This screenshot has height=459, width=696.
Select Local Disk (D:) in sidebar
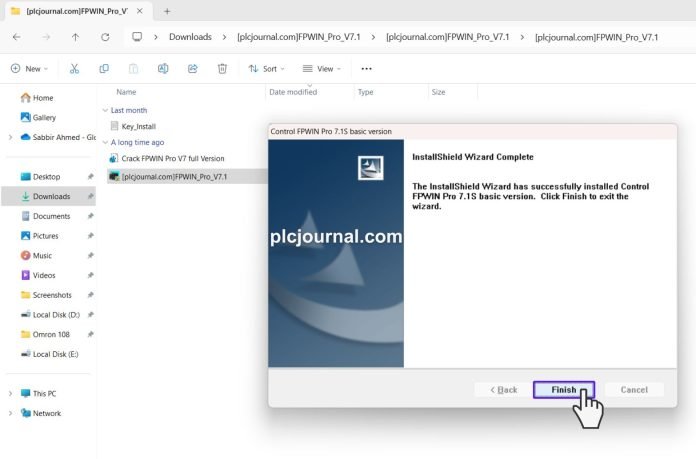55,315
